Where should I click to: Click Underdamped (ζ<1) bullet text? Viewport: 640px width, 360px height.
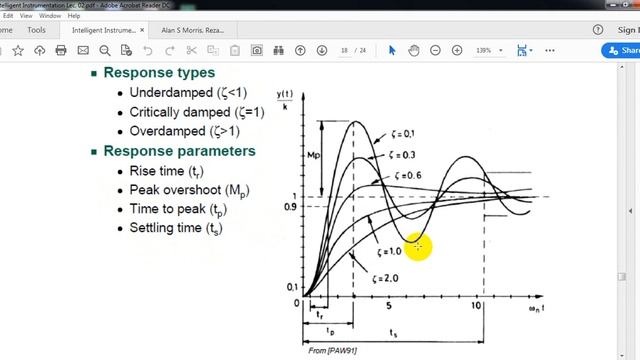[188, 93]
